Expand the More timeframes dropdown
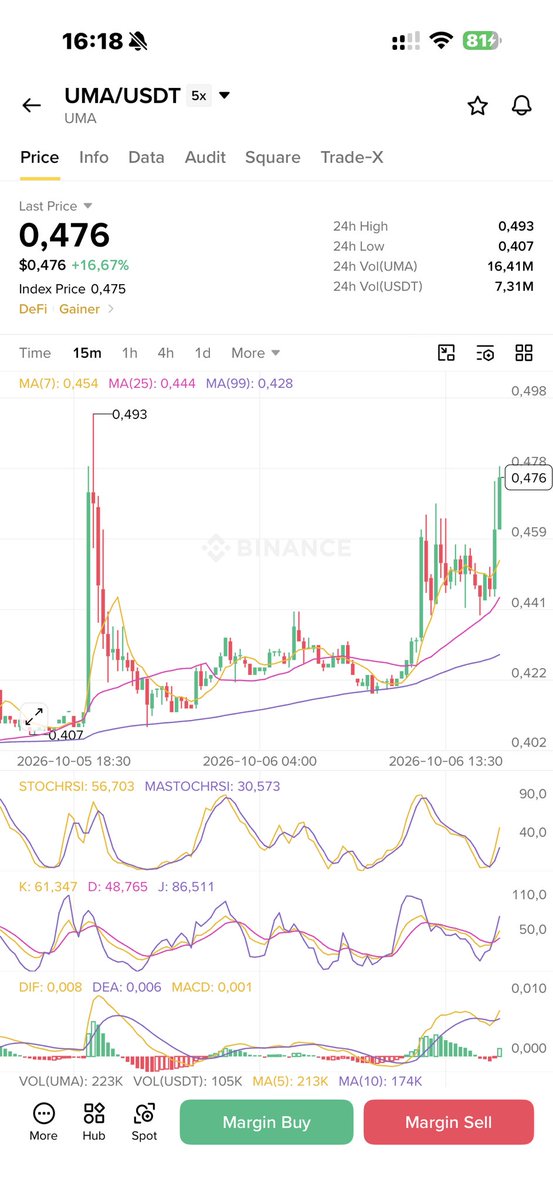Viewport: 553px width, 1200px height. coord(255,353)
